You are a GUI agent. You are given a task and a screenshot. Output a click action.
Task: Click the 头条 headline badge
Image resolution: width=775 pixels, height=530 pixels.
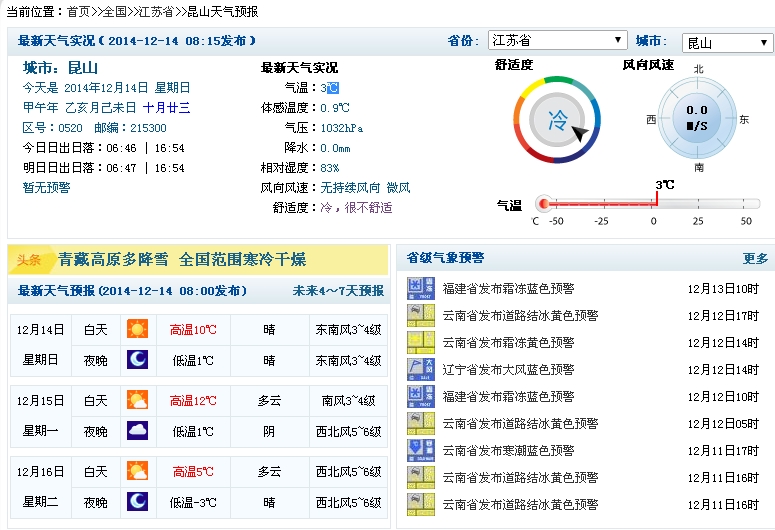[29, 260]
